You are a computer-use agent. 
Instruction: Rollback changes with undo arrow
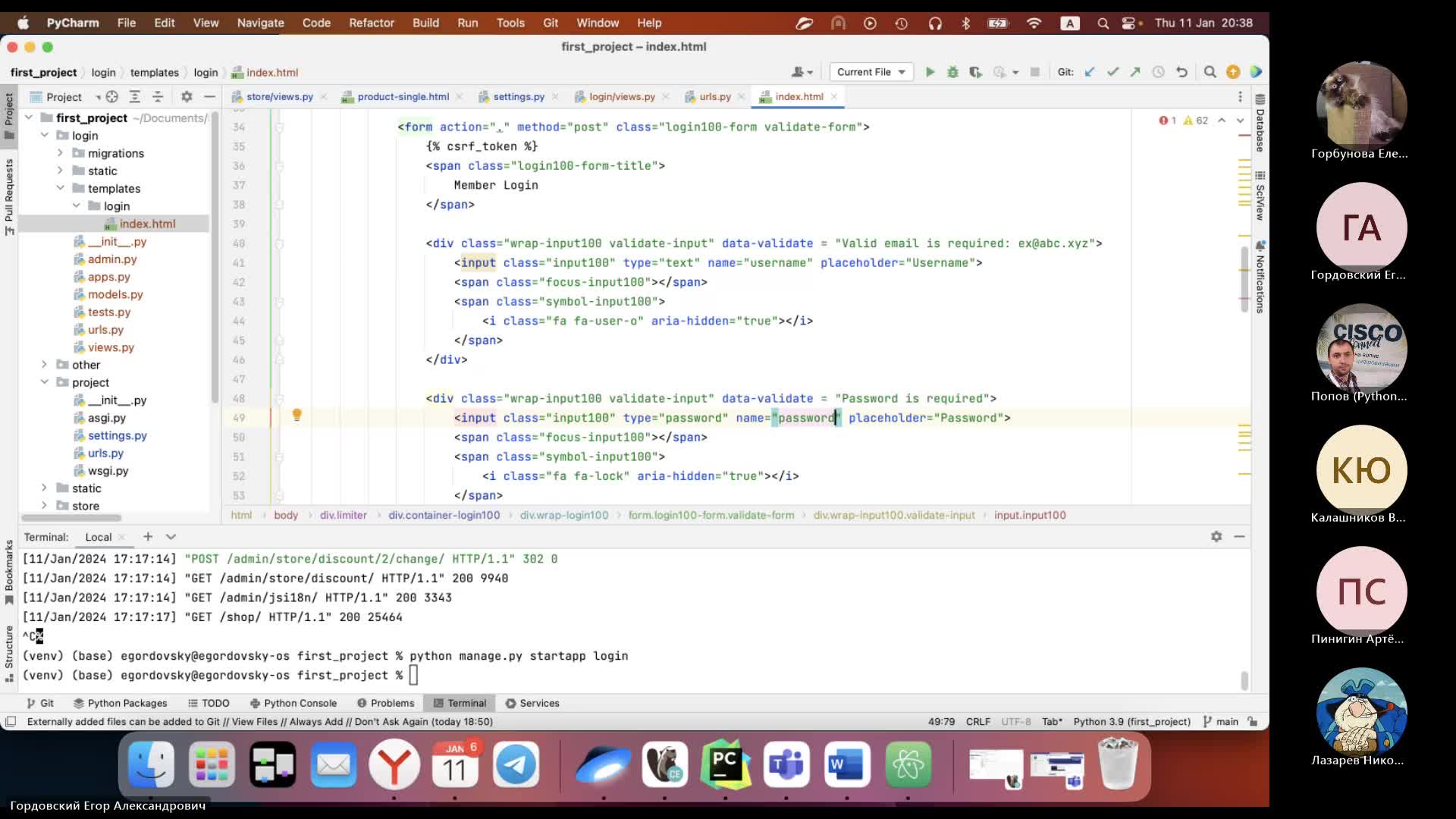1181,72
